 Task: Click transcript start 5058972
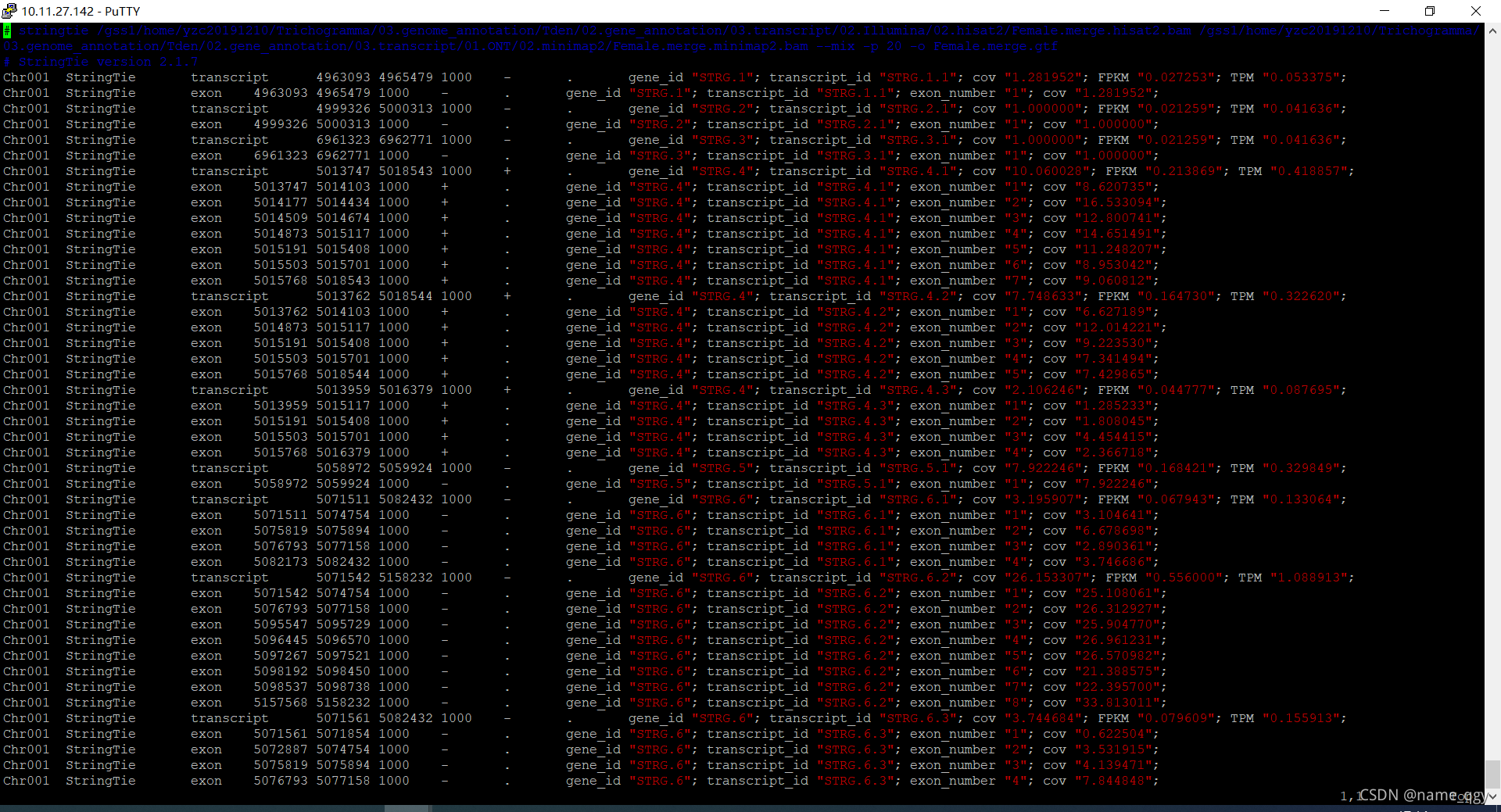[x=343, y=468]
